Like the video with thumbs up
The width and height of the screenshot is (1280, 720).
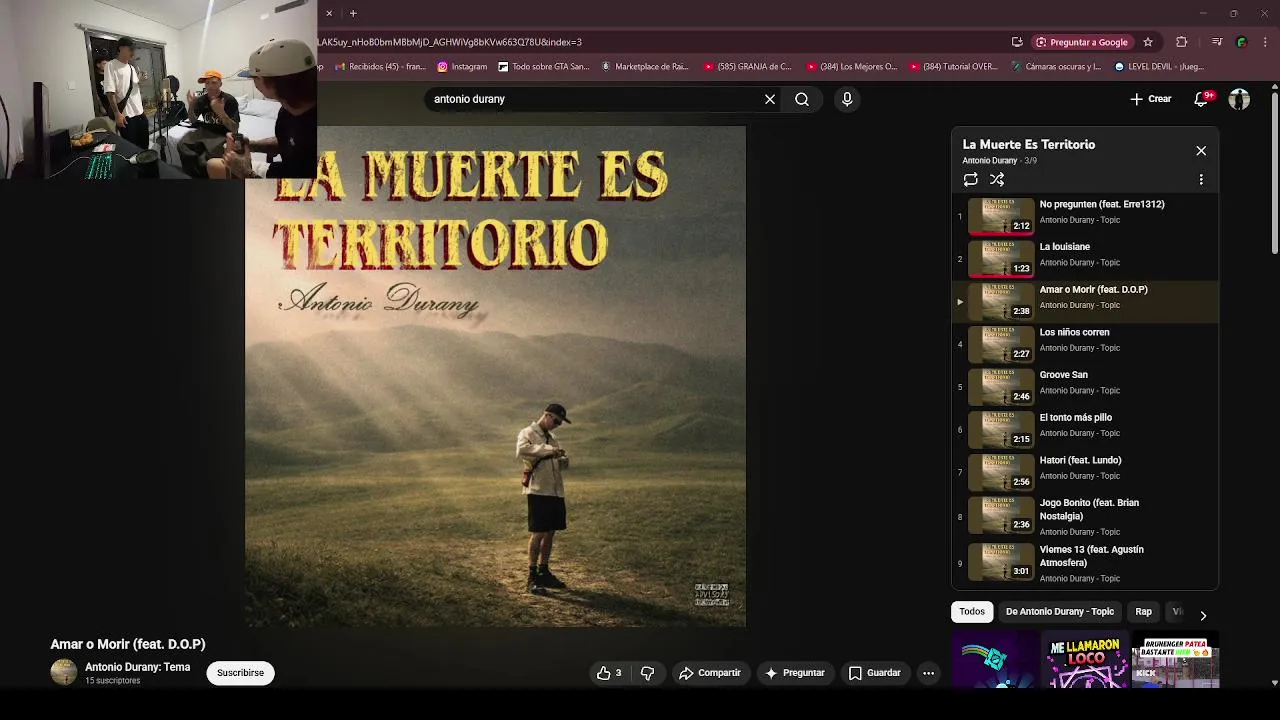pos(610,673)
